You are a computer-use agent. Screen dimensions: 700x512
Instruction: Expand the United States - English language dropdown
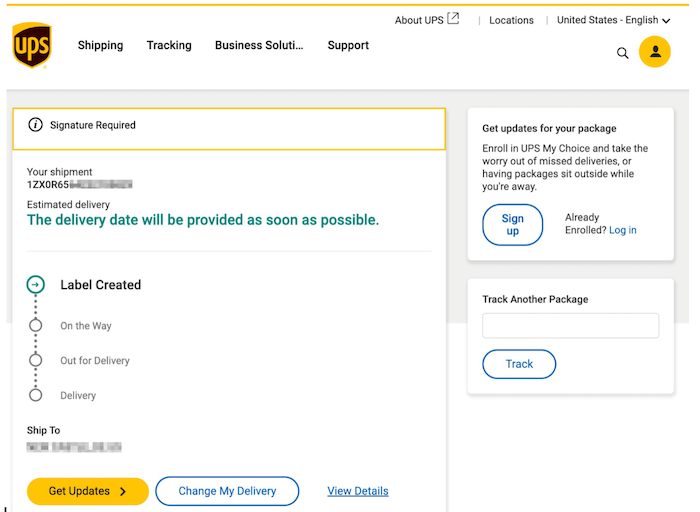click(x=613, y=20)
